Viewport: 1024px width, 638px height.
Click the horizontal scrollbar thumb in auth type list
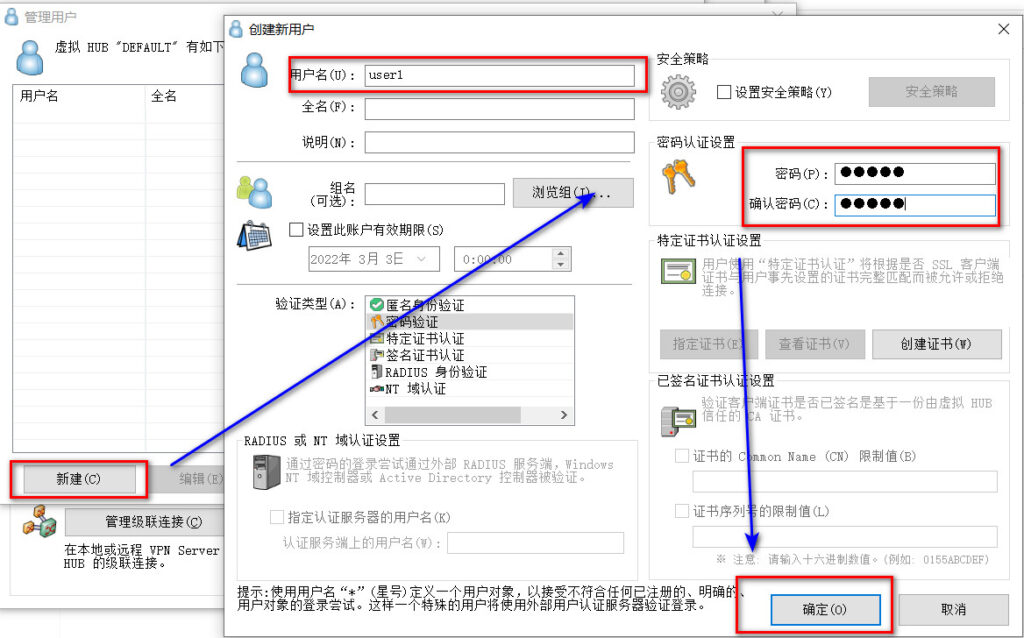pyautogui.click(x=453, y=415)
